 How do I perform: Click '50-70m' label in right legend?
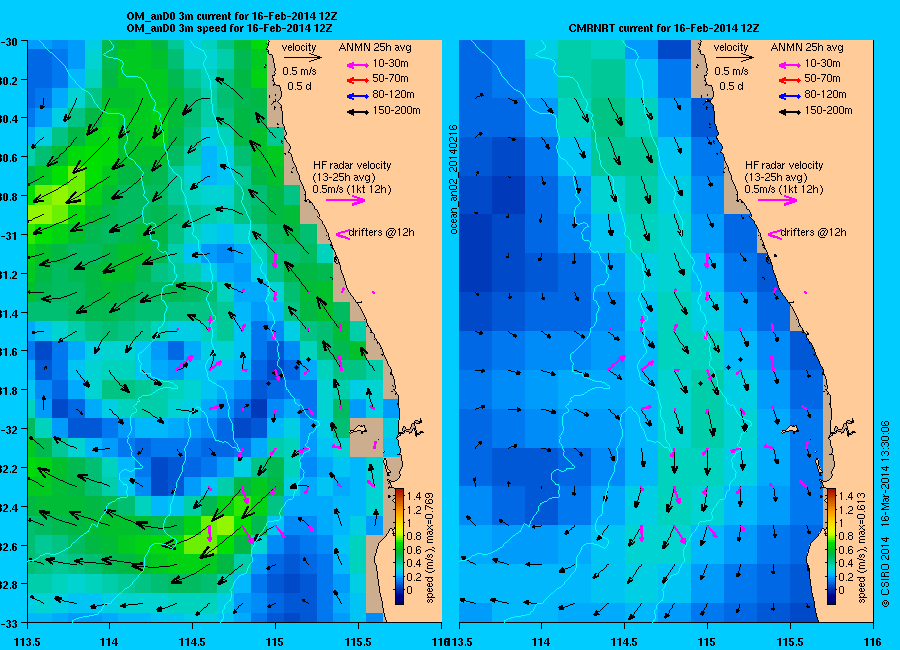coord(823,79)
